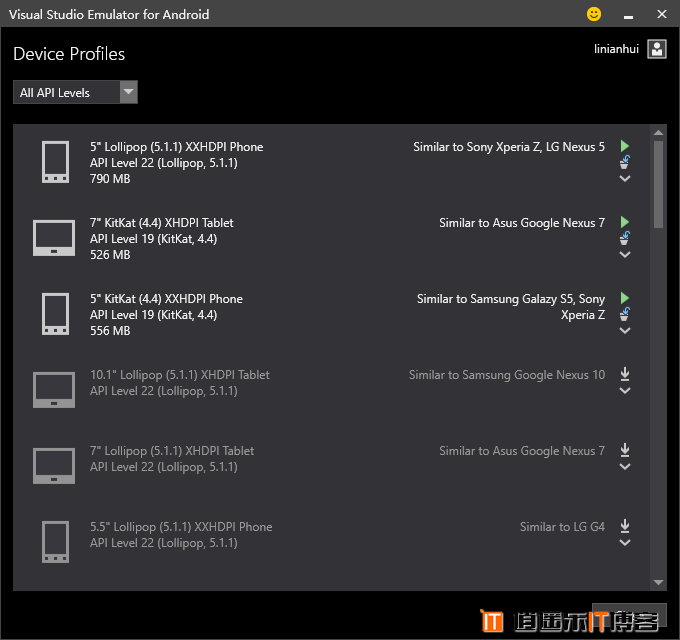This screenshot has width=680, height=640.
Task: Select the '5" Lollipop (5.1.1) XXHDPI Phone' title
Action: point(177,147)
